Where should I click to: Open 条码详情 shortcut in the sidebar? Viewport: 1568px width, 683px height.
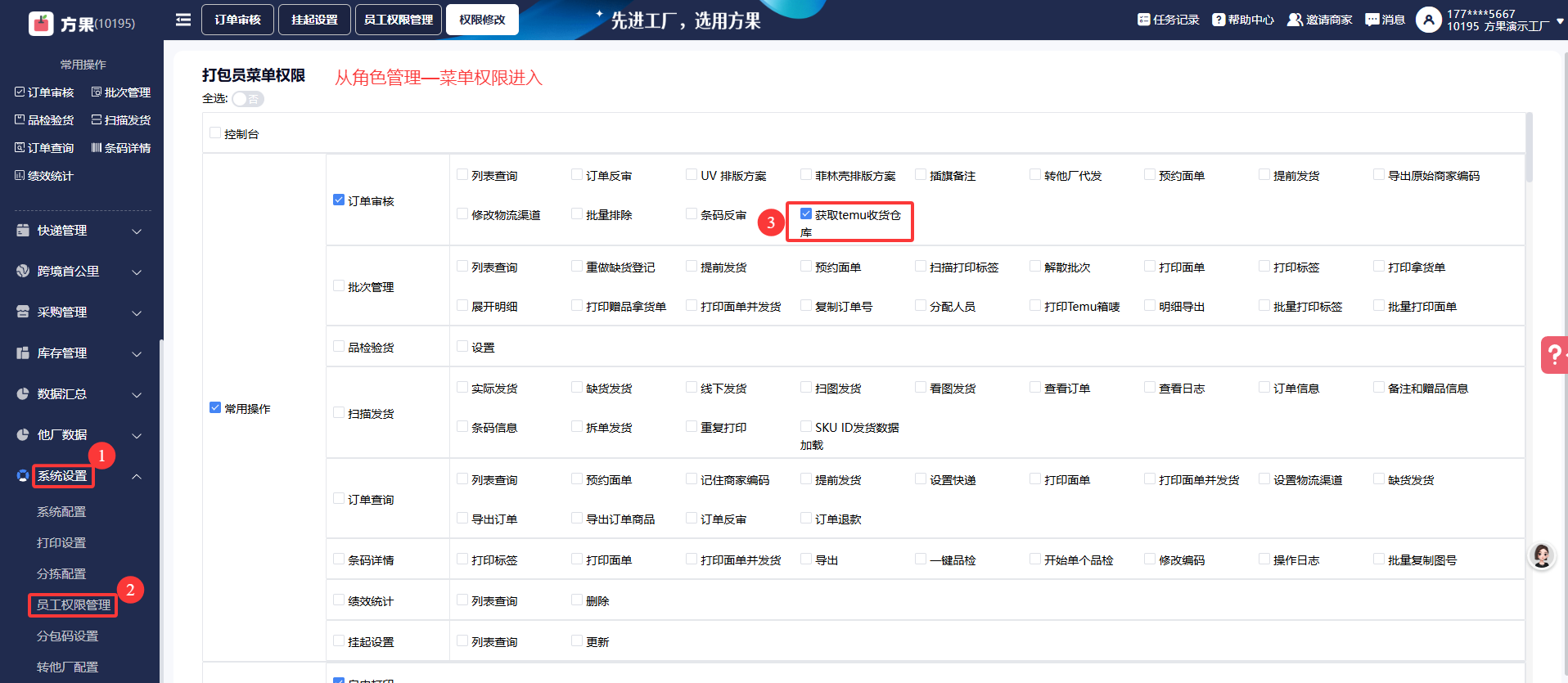point(121,148)
